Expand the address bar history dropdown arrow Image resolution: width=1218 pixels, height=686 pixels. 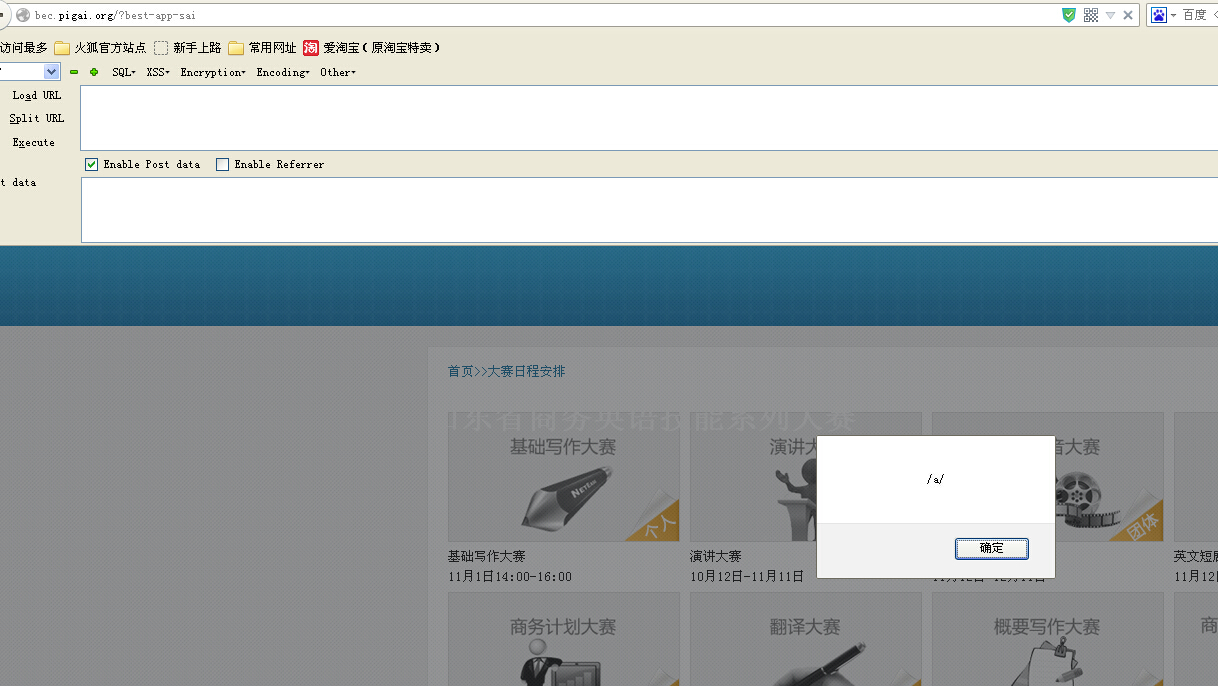click(x=1110, y=15)
